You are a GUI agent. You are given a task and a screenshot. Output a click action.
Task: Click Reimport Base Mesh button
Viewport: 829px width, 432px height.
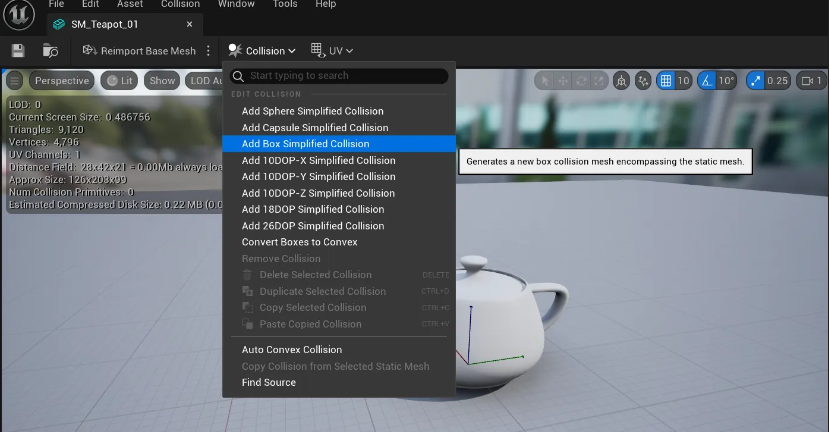139,51
